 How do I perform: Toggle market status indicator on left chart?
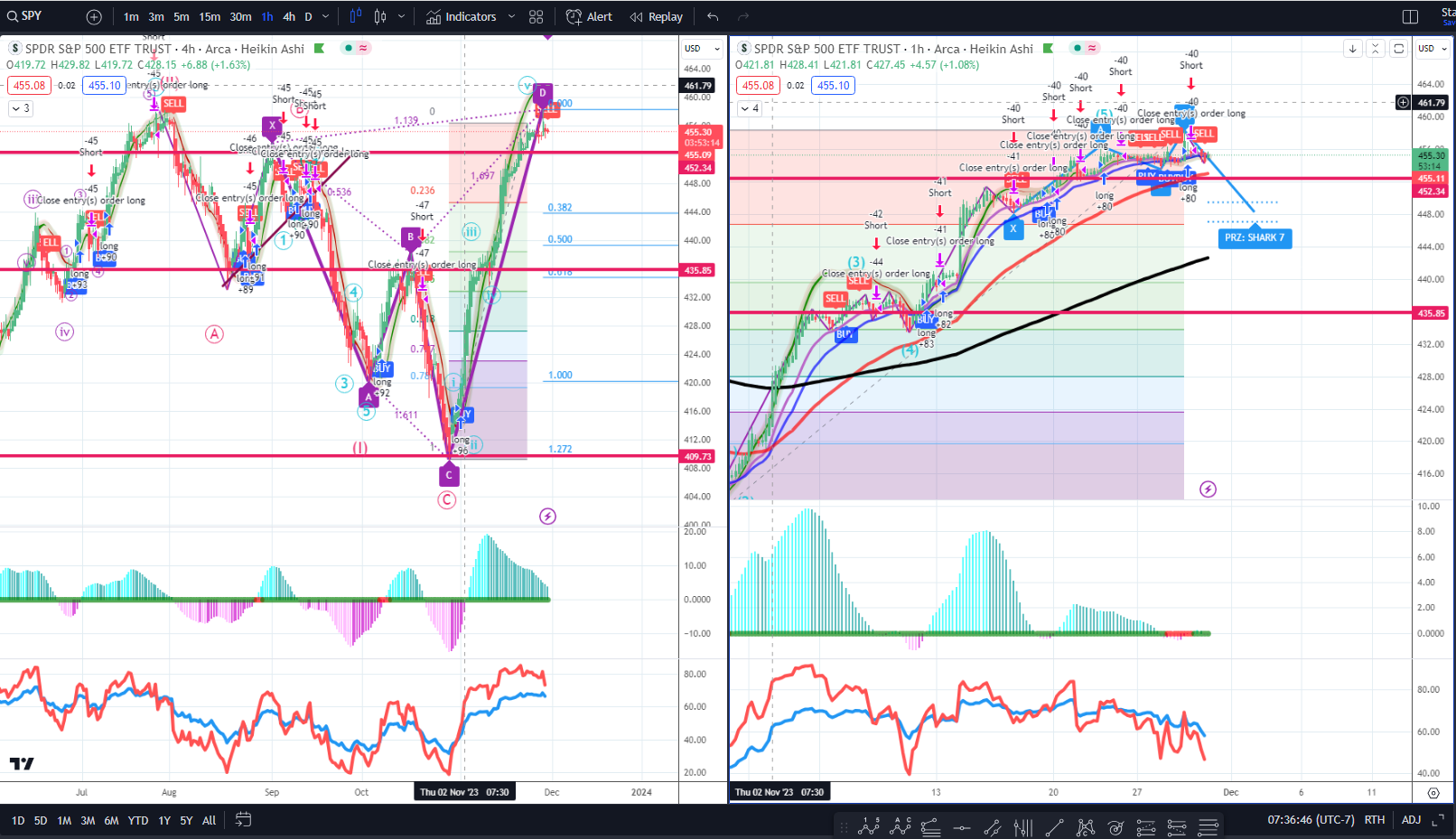pyautogui.click(x=356, y=48)
